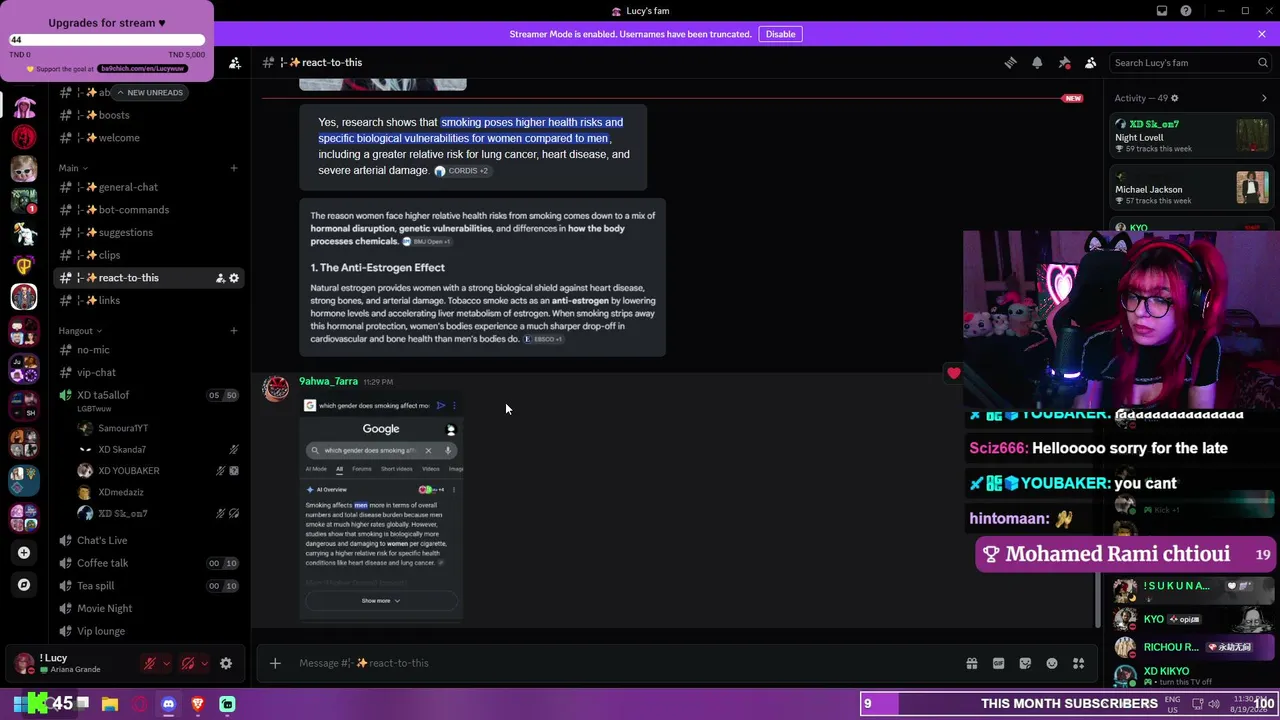Send a gift icon
The width and height of the screenshot is (1280, 720).
[x=971, y=663]
